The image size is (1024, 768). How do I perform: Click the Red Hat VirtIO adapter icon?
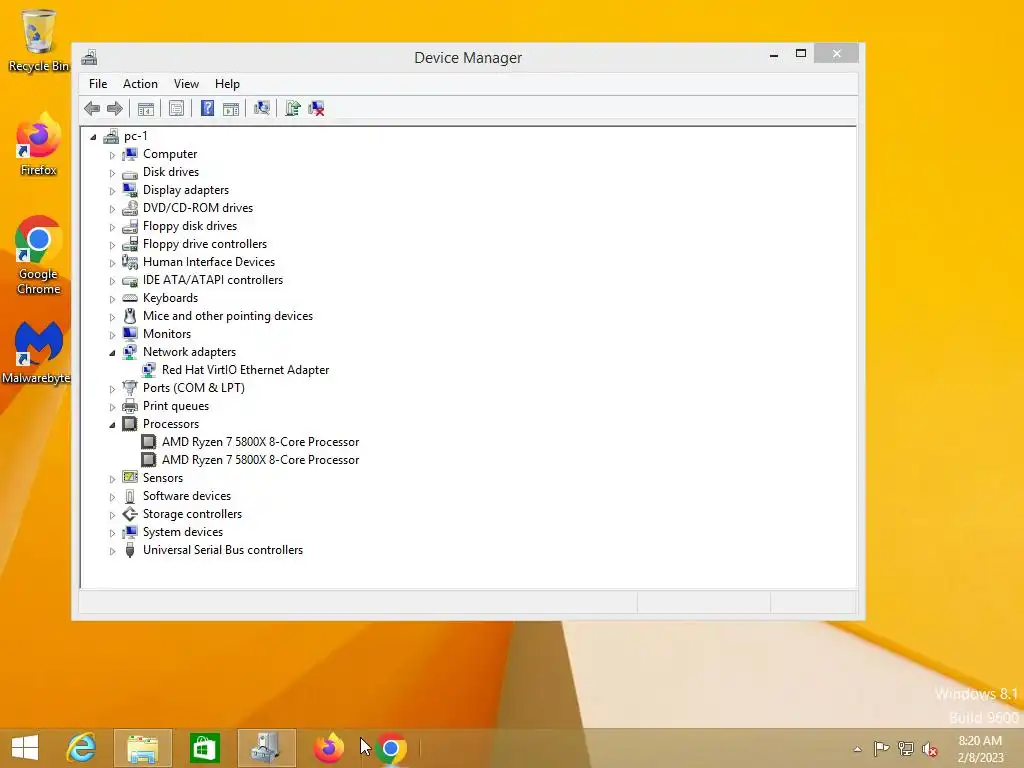click(x=149, y=370)
